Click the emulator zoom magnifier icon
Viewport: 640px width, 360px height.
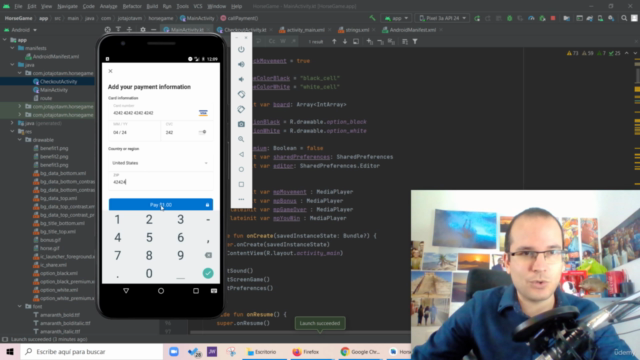(241, 139)
